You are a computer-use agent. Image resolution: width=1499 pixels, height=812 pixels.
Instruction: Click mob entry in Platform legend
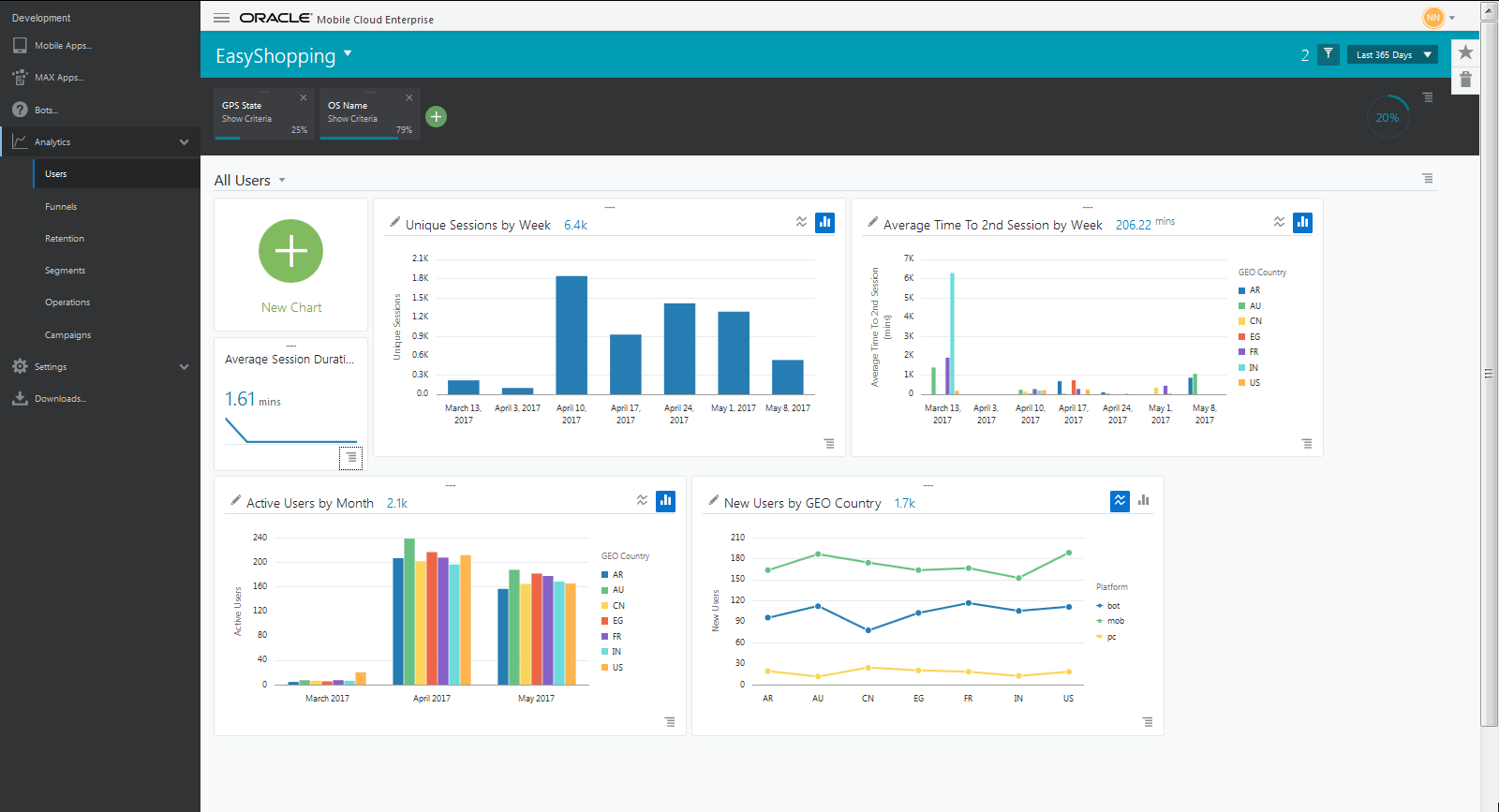pyautogui.click(x=1110, y=621)
